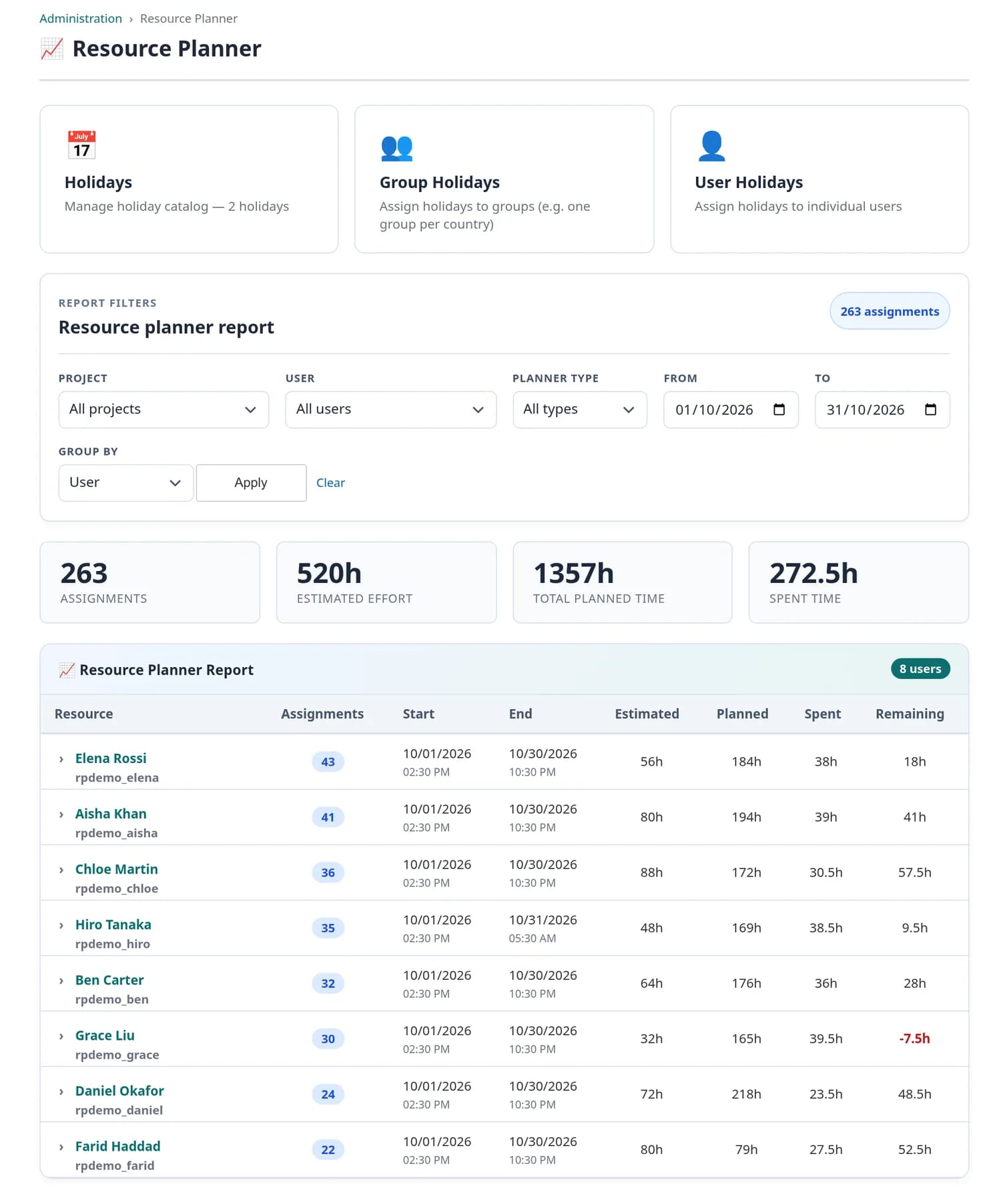This screenshot has width=1001, height=1204.
Task: Click chart icon in Resource Planner Report header
Action: point(67,670)
